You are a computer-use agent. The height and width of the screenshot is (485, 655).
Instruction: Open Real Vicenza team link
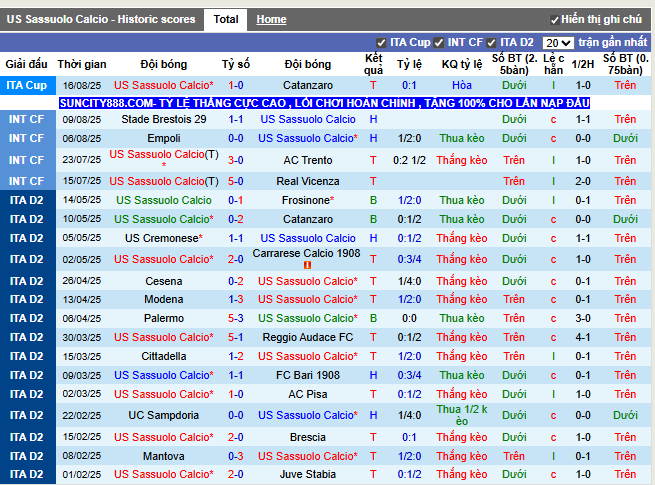(x=308, y=181)
